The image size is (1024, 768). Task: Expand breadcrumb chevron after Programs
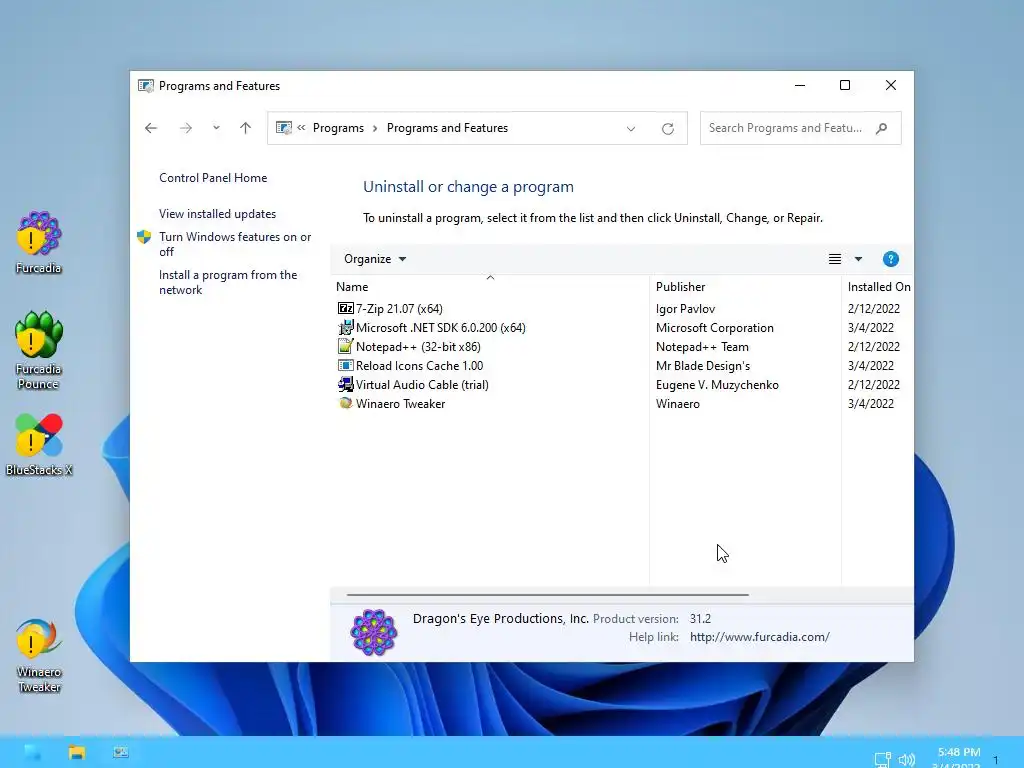[x=375, y=128]
